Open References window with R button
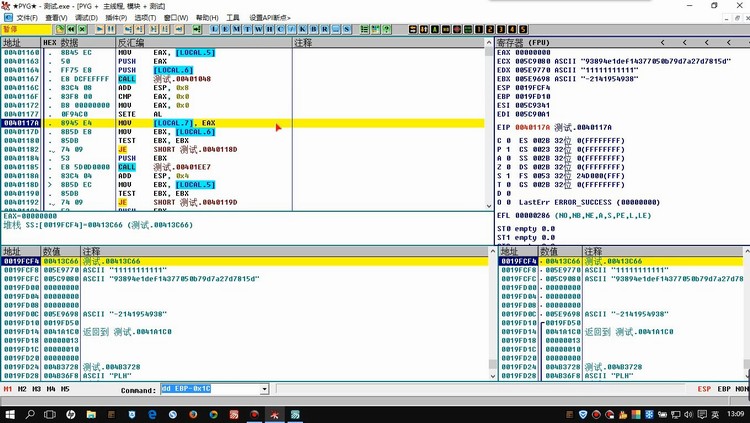 point(324,29)
